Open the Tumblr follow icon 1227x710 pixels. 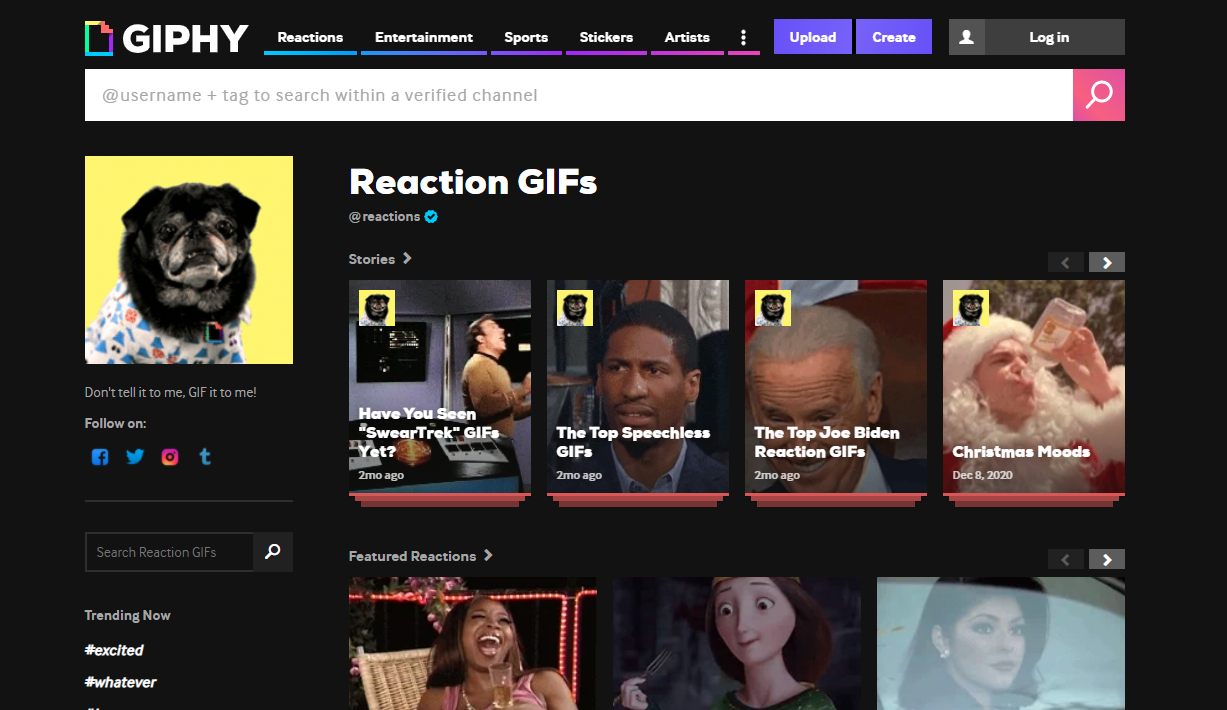click(x=205, y=457)
